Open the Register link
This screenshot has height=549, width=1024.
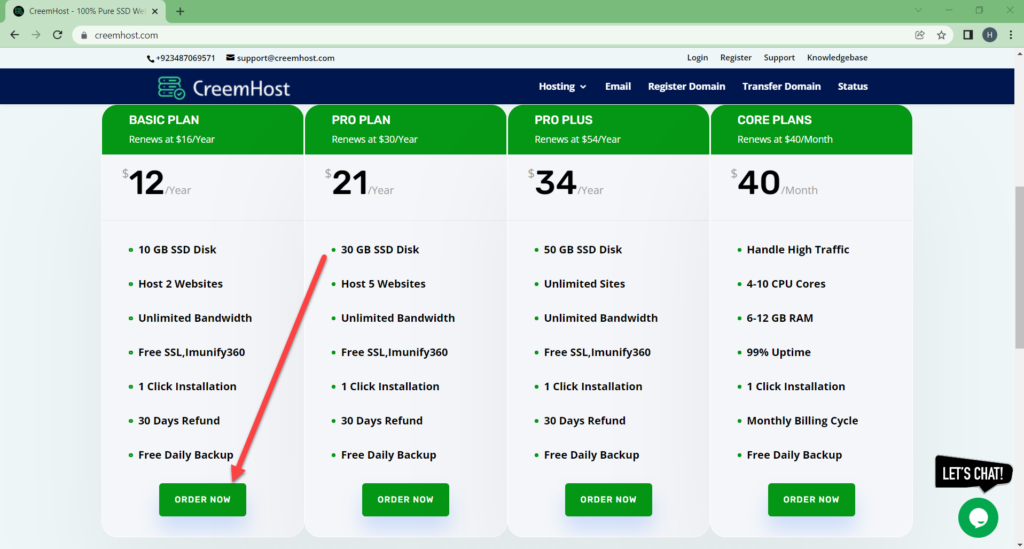[x=735, y=57]
